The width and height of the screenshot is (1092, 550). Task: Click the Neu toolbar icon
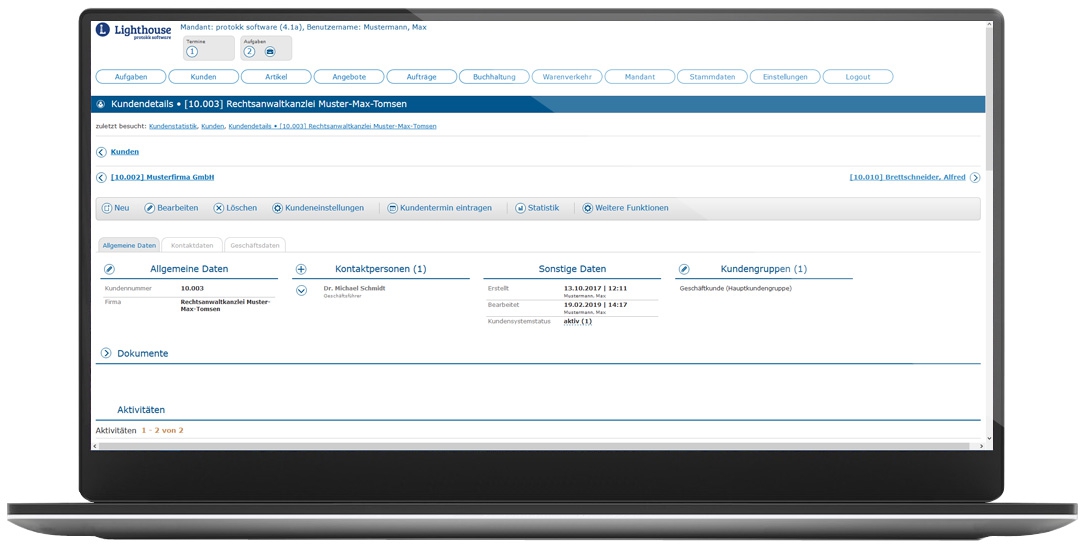[x=107, y=208]
